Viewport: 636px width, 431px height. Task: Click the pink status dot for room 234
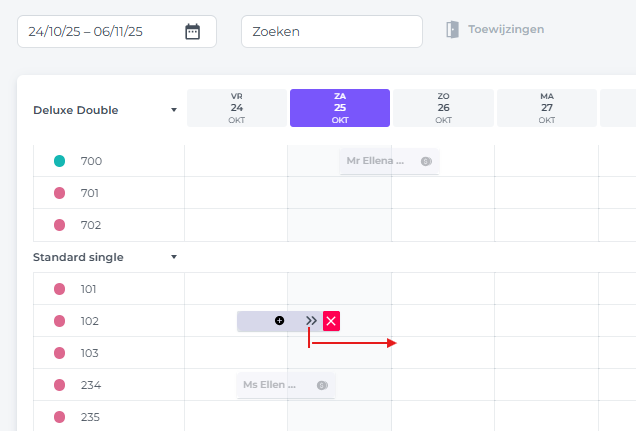tap(59, 385)
